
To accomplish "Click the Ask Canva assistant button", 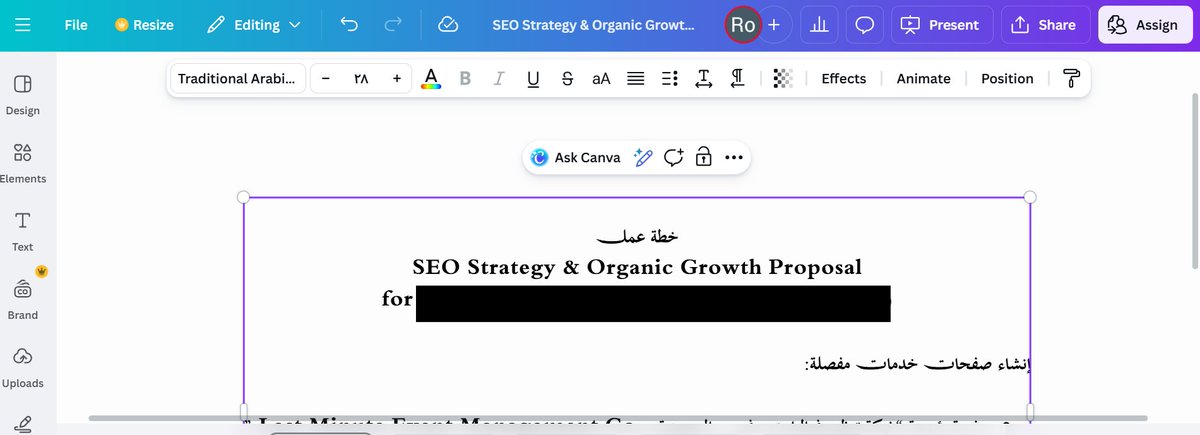I will 576,157.
